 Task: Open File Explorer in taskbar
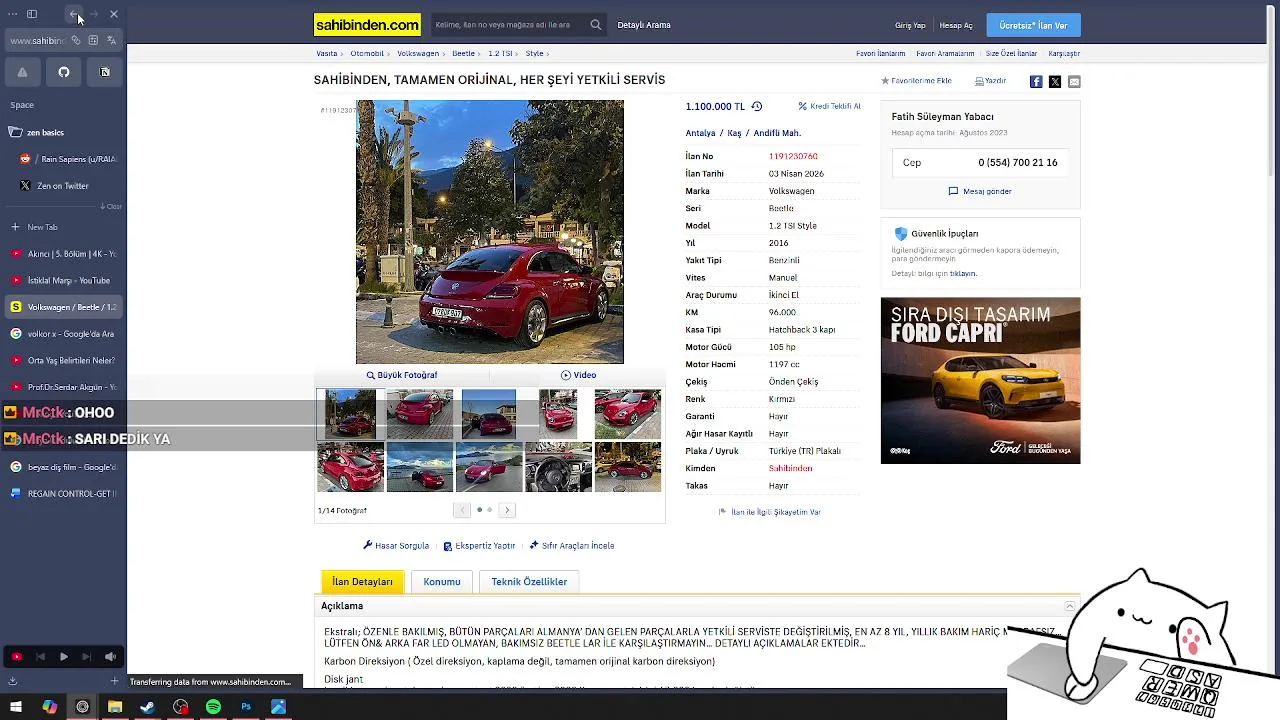coord(115,707)
